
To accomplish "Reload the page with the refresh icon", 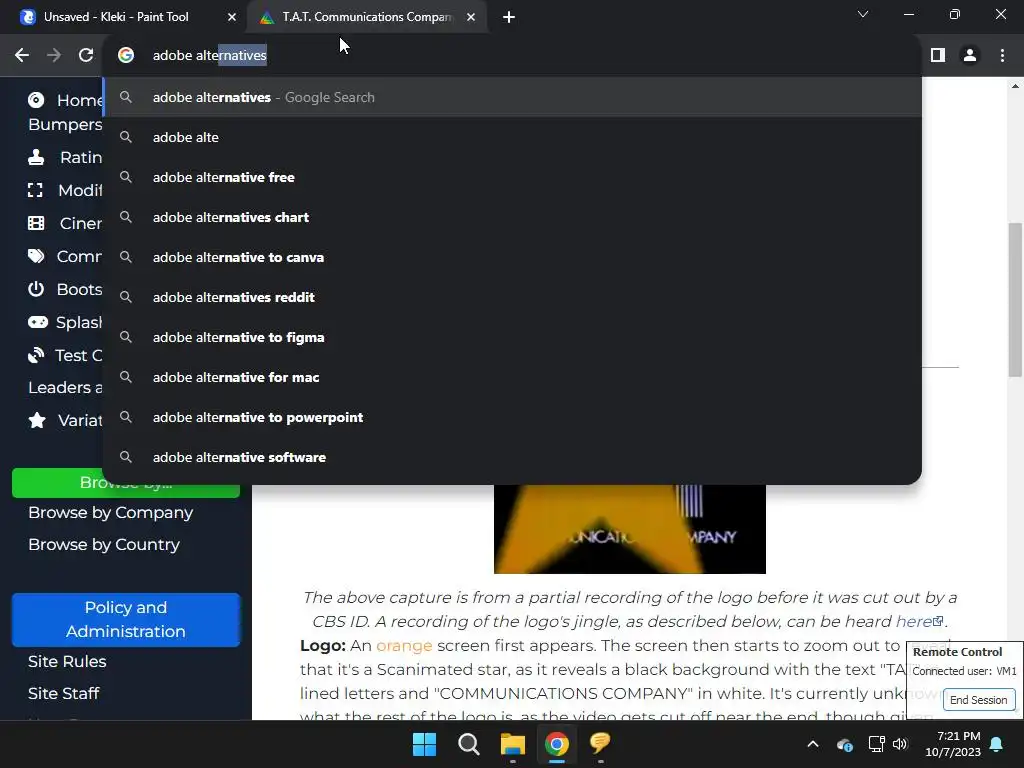I will [x=86, y=56].
